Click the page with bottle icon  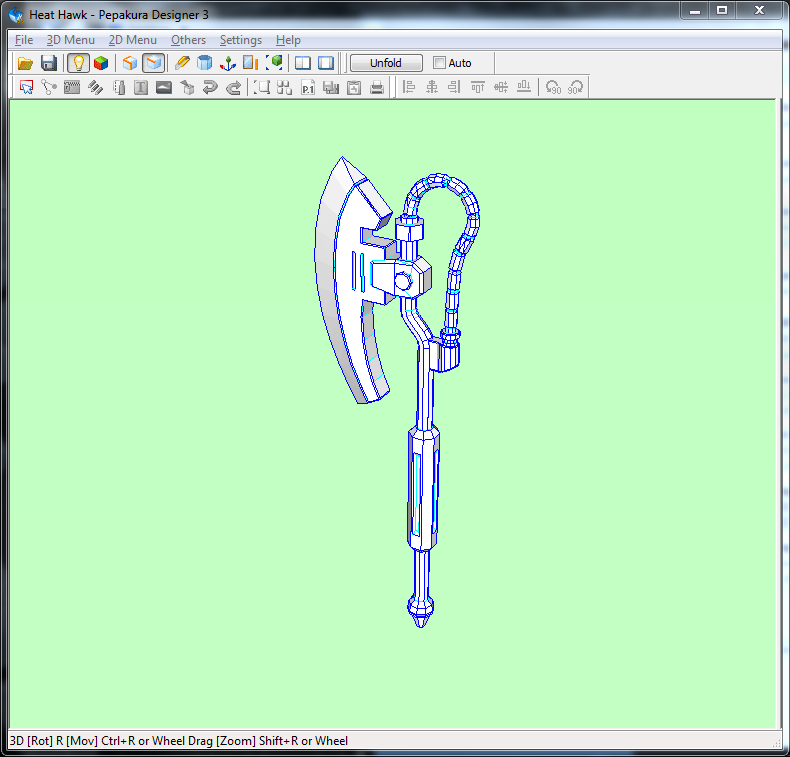point(118,87)
